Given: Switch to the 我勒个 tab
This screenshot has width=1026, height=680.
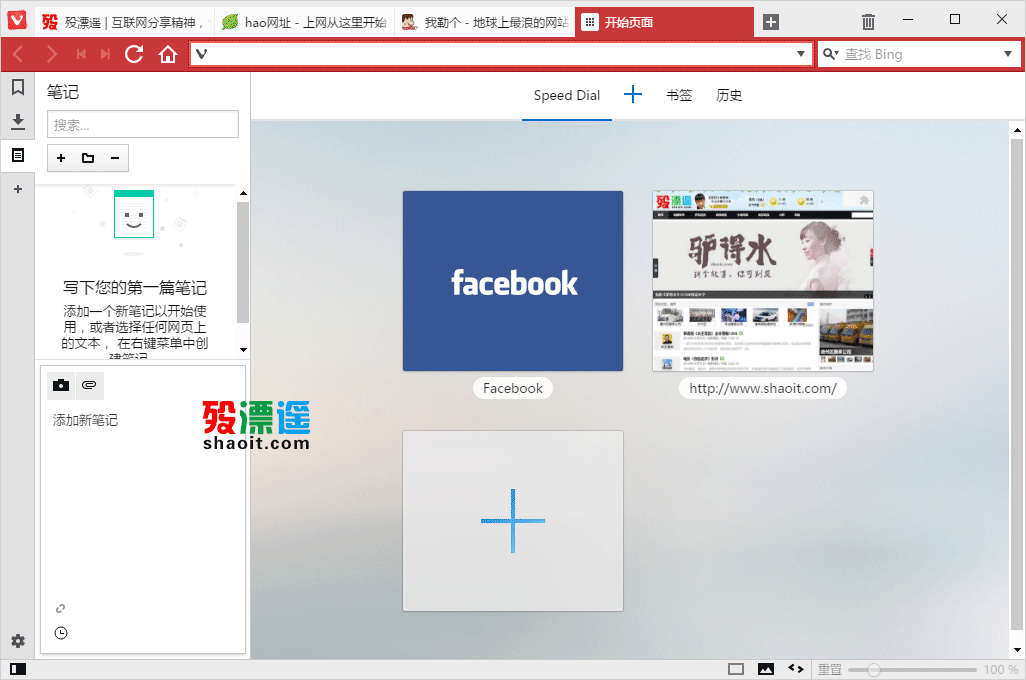Looking at the screenshot, I should click(x=485, y=22).
